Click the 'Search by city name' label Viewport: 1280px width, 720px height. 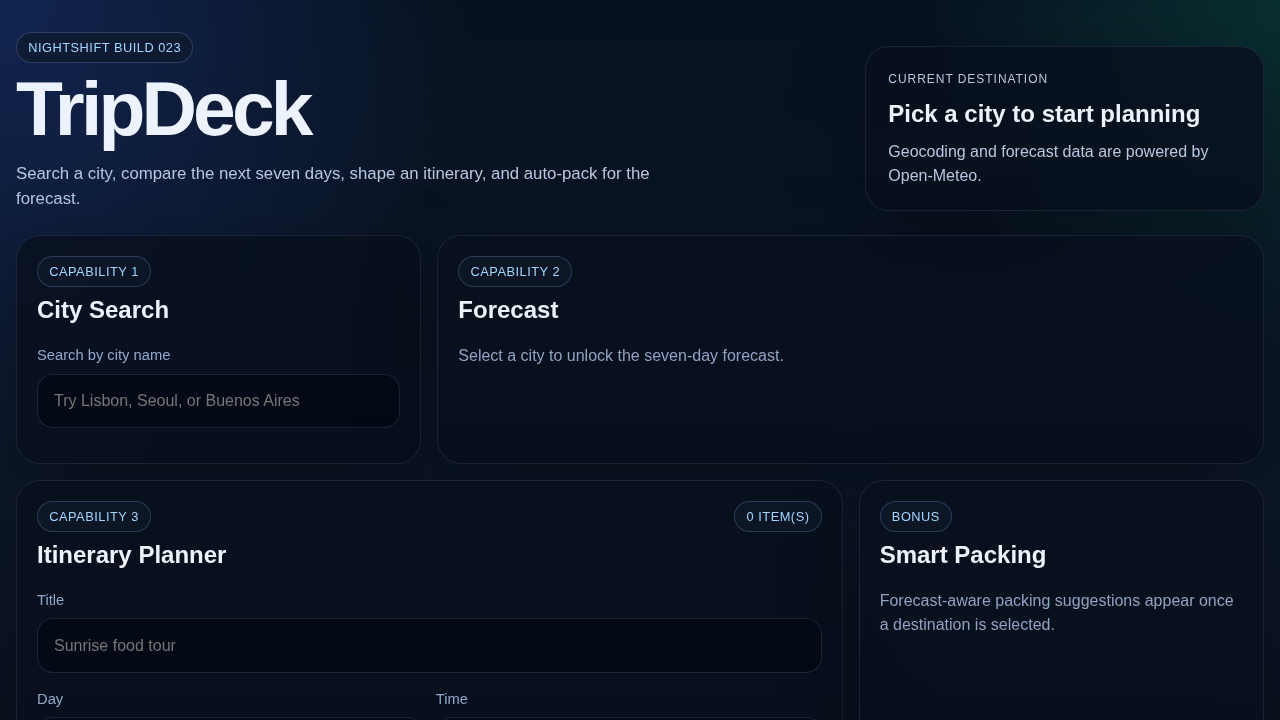point(103,355)
